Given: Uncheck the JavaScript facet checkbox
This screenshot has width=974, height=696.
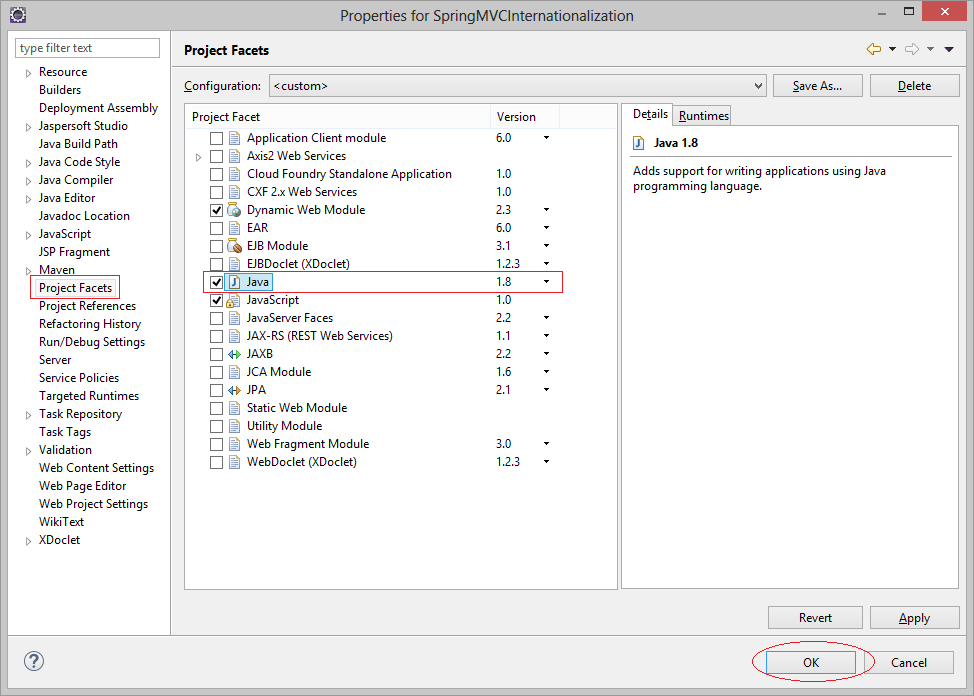Looking at the screenshot, I should click(216, 300).
